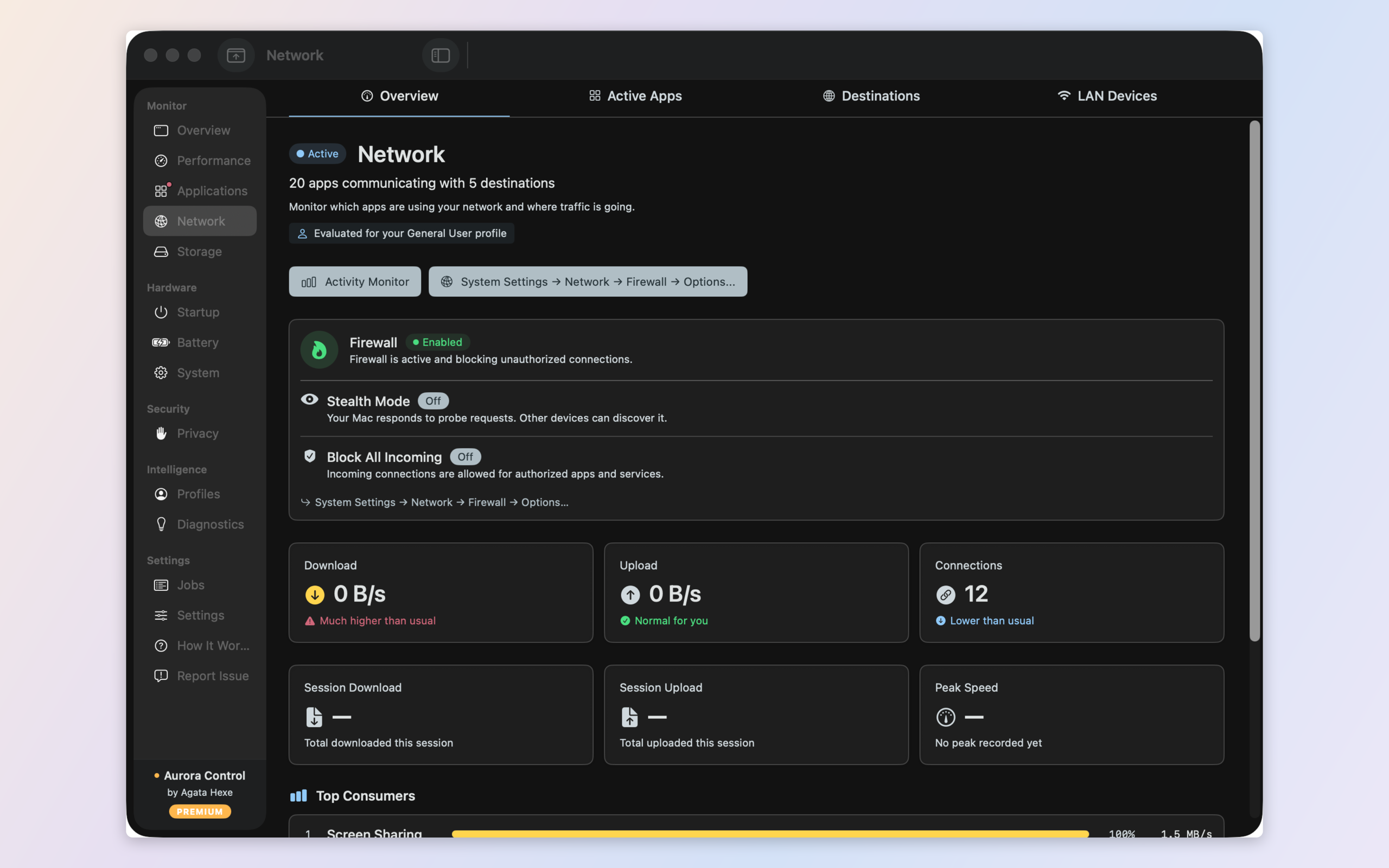
Task: Click the System Settings Firewall Options button
Action: click(x=588, y=282)
